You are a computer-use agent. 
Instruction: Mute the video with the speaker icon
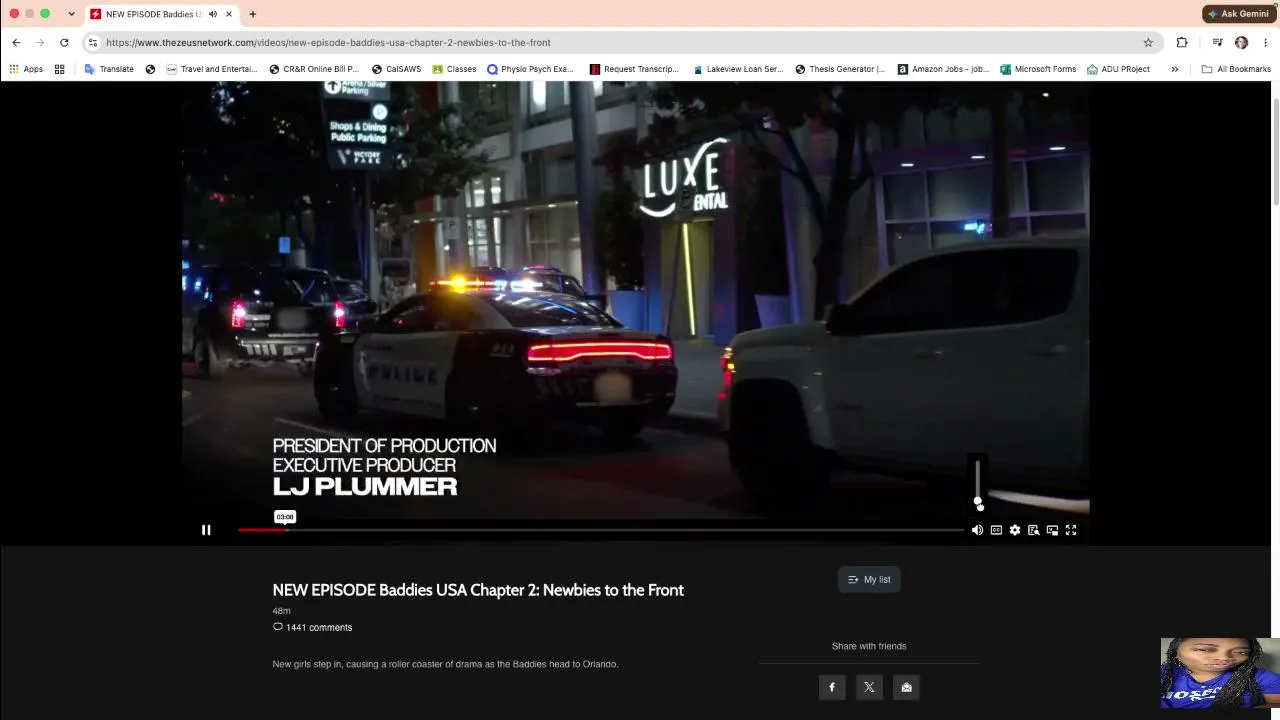pyautogui.click(x=977, y=530)
